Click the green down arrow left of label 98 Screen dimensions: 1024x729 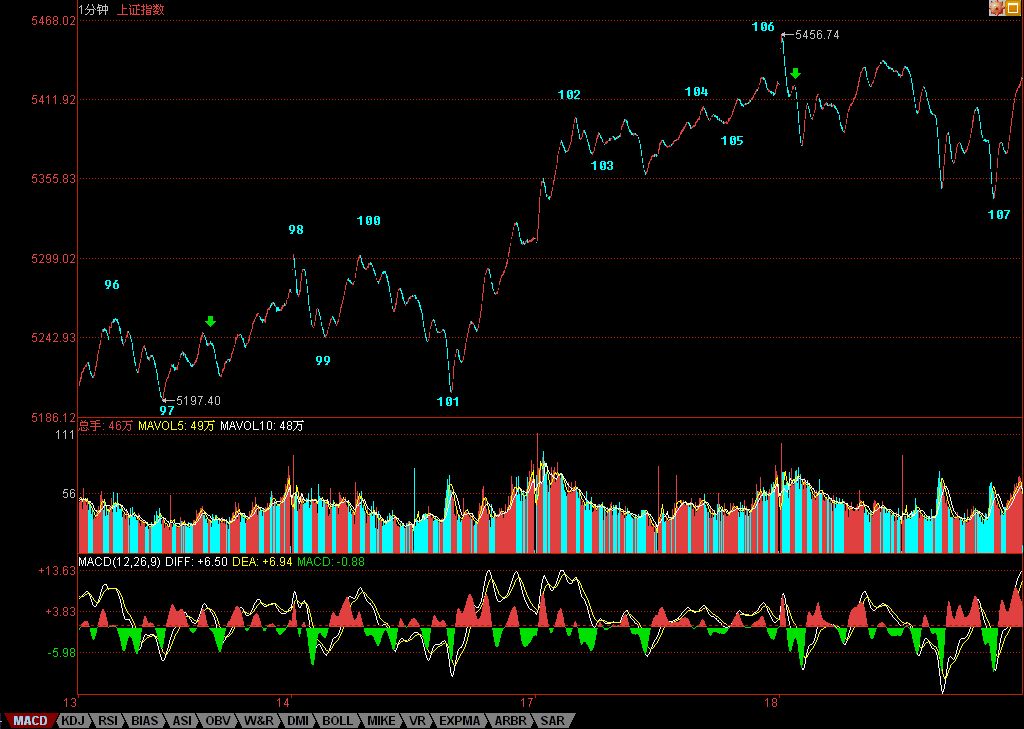click(210, 321)
